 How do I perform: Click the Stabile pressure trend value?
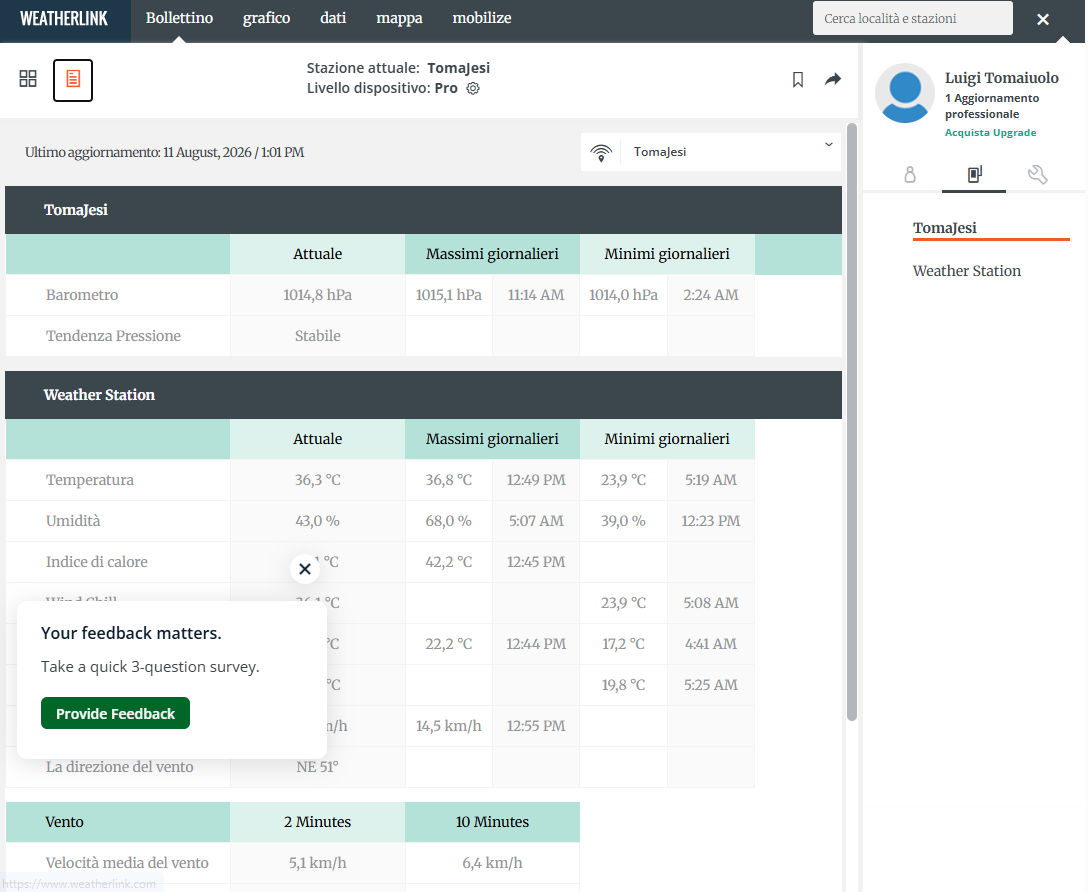317,336
